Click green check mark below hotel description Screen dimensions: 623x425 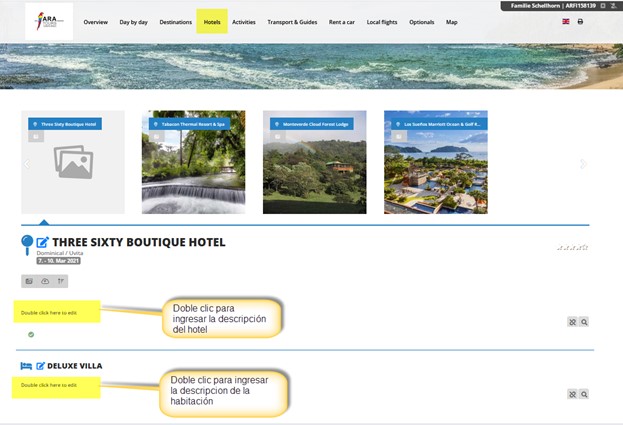click(x=31, y=334)
